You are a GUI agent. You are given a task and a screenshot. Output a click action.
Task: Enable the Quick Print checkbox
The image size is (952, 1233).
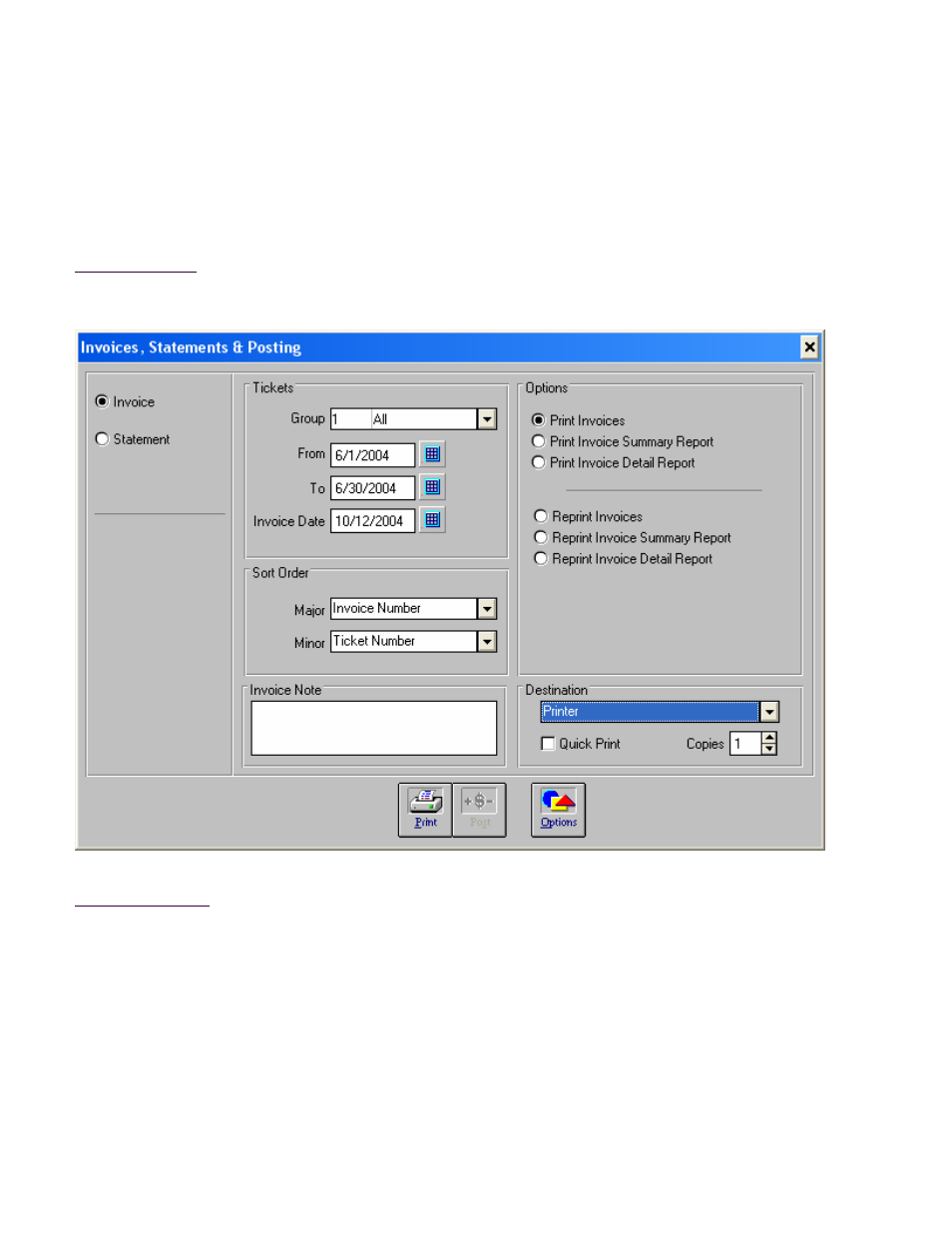point(548,744)
